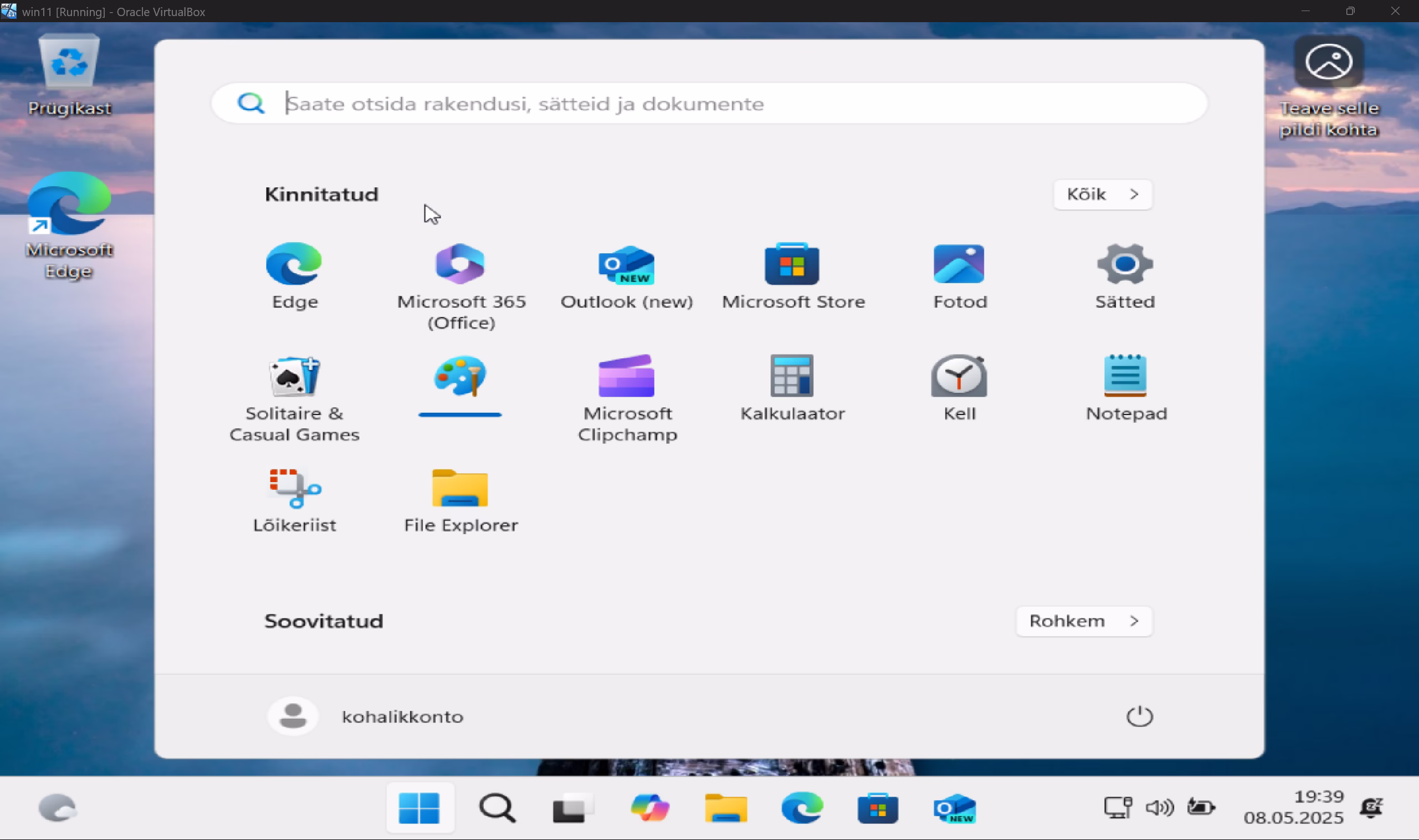Click the Windows Start button on taskbar
Viewport: 1419px width, 840px height.
[420, 808]
